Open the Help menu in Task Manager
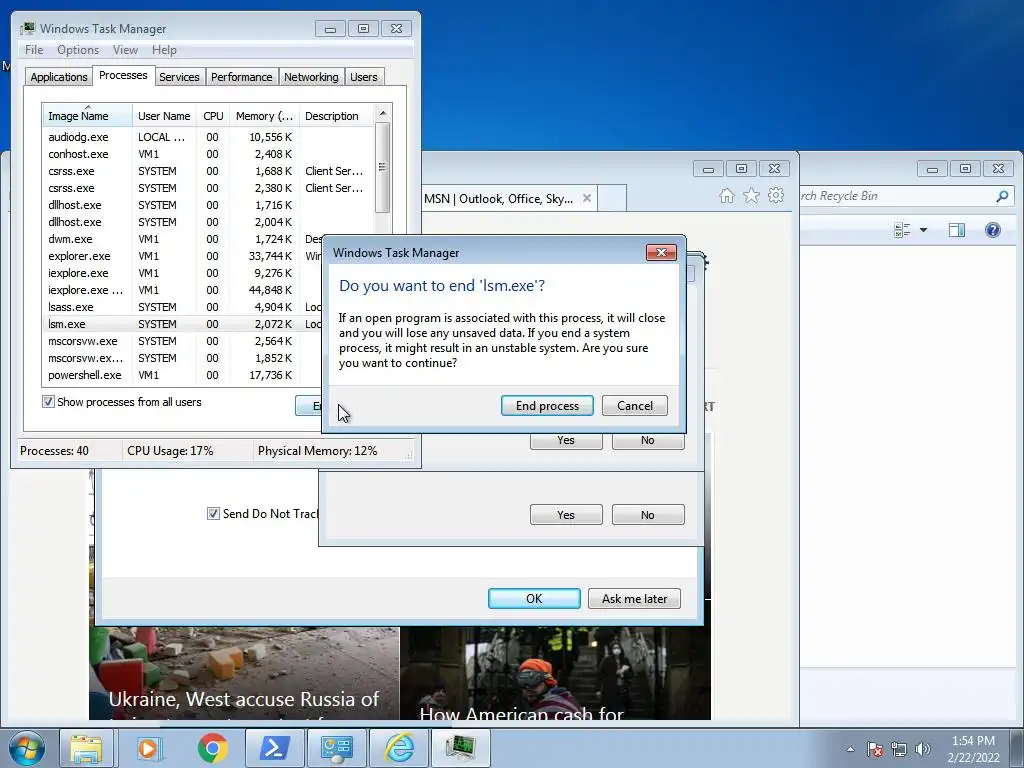1024x768 pixels. click(x=164, y=50)
